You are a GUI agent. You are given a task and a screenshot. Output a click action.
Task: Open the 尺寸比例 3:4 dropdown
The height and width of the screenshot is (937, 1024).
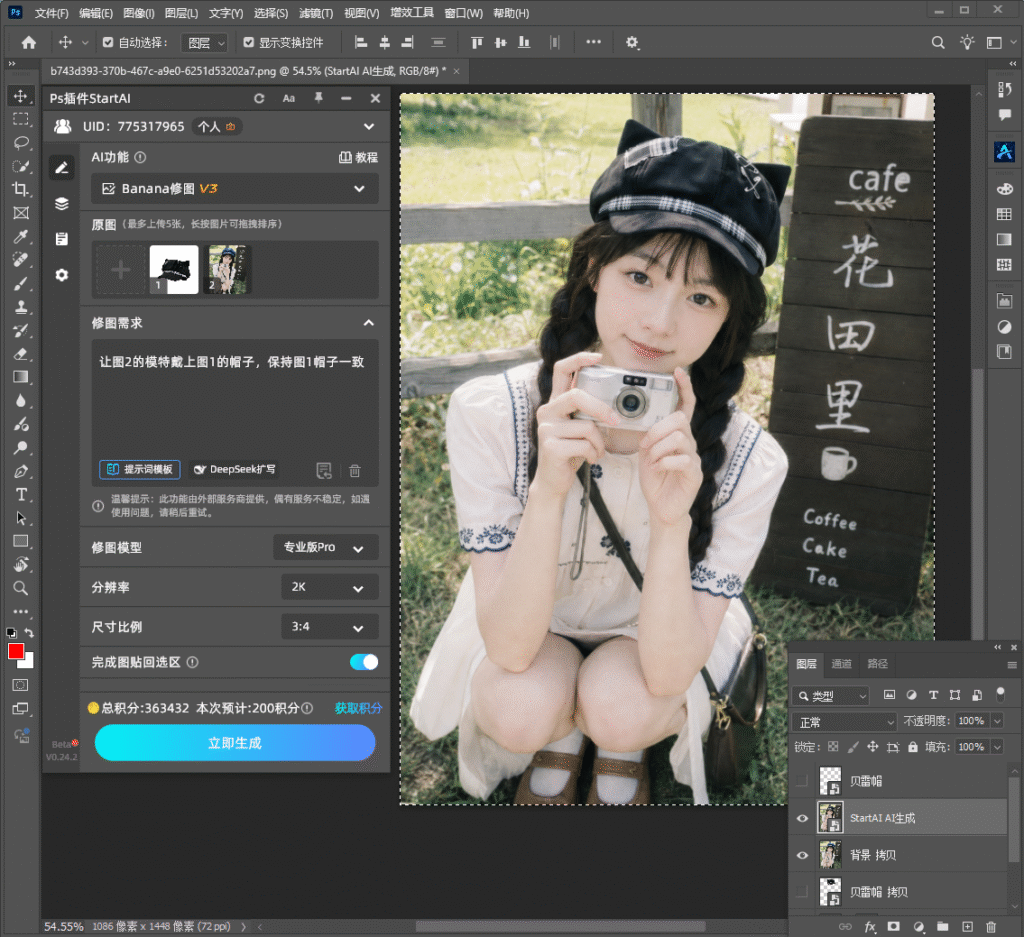(330, 627)
